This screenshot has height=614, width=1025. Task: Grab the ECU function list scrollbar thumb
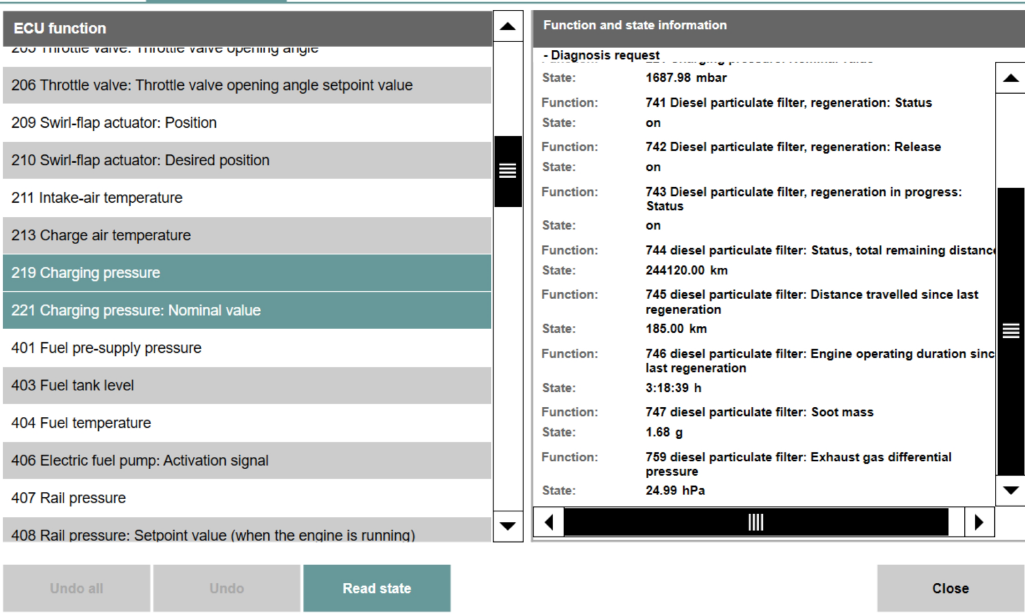pyautogui.click(x=508, y=171)
